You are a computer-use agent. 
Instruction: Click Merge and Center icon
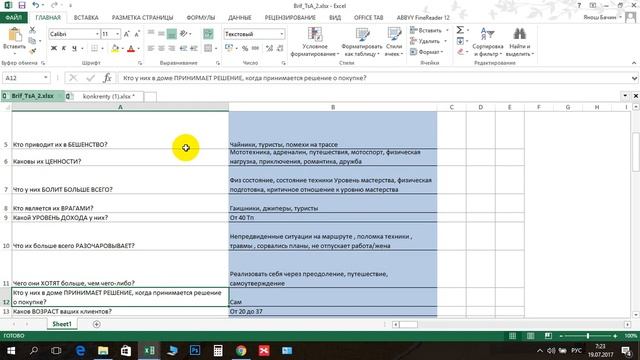tap(208, 48)
